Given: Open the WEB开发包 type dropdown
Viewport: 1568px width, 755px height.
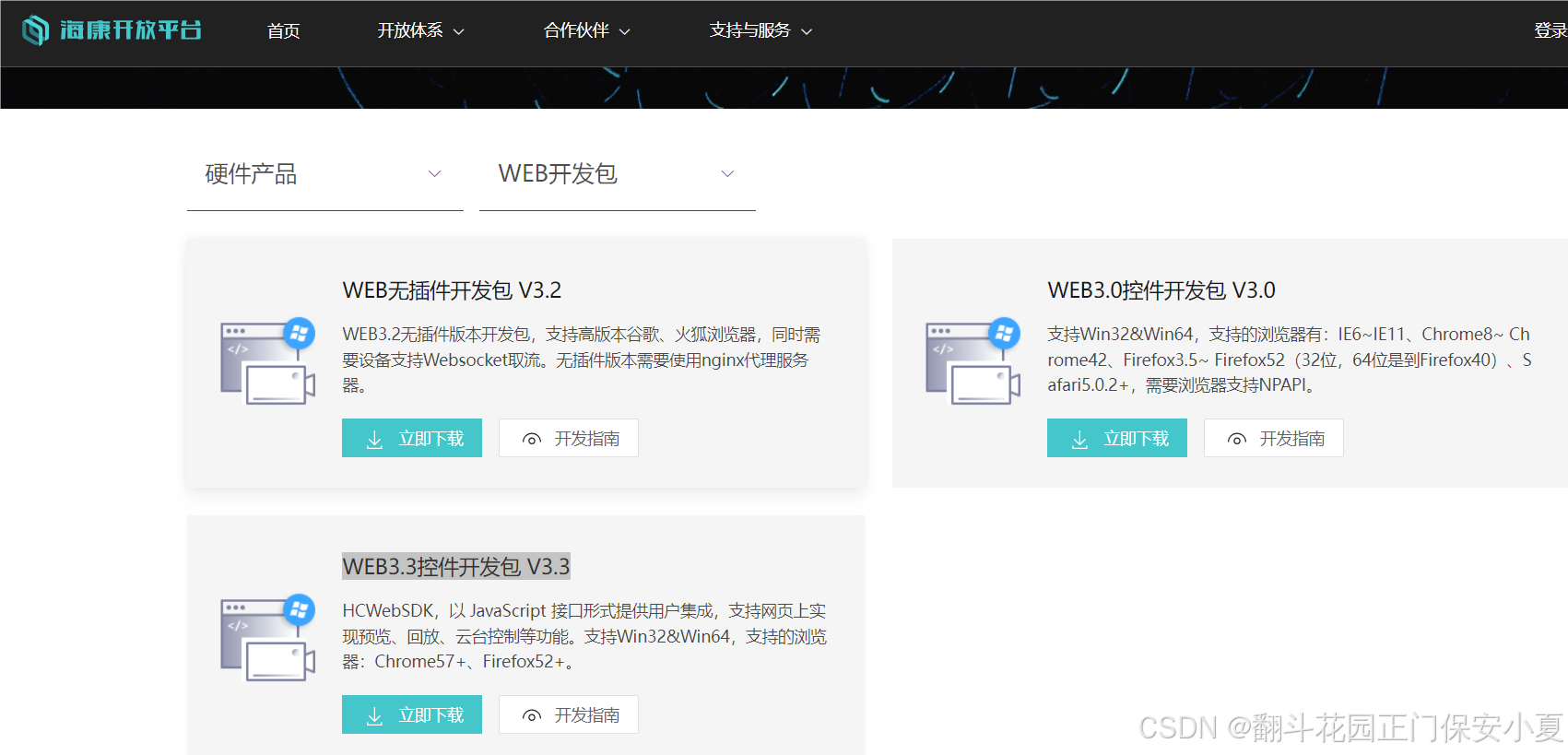Looking at the screenshot, I should pyautogui.click(x=617, y=174).
